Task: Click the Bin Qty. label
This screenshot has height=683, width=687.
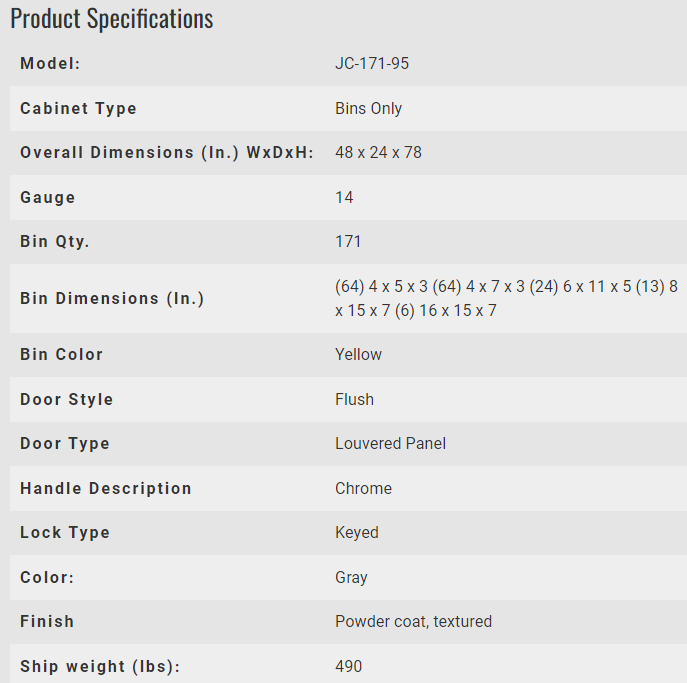Action: coord(55,242)
